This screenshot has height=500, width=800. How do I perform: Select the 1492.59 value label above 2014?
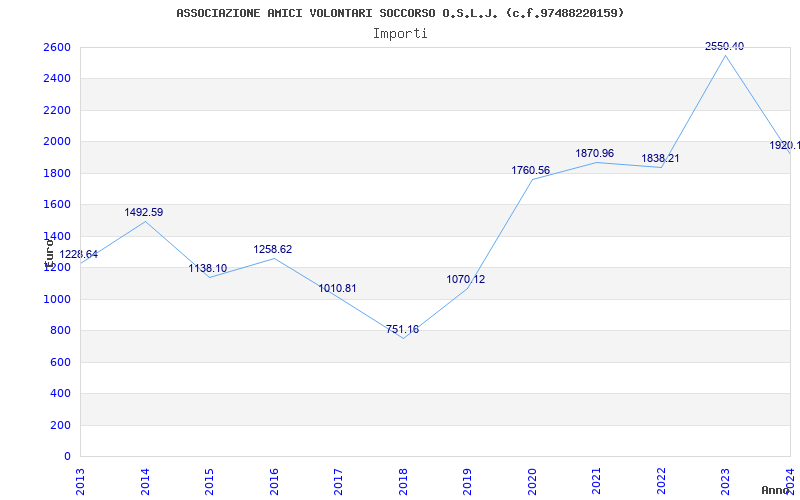coord(143,212)
